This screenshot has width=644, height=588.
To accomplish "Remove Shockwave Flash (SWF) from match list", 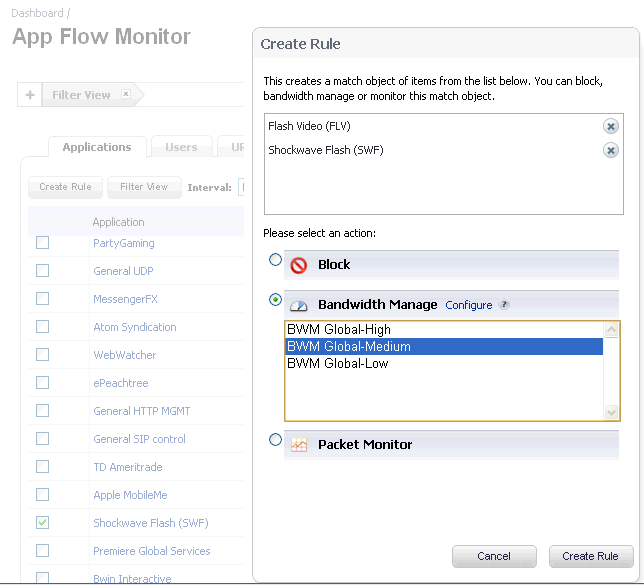I will pyautogui.click(x=610, y=150).
